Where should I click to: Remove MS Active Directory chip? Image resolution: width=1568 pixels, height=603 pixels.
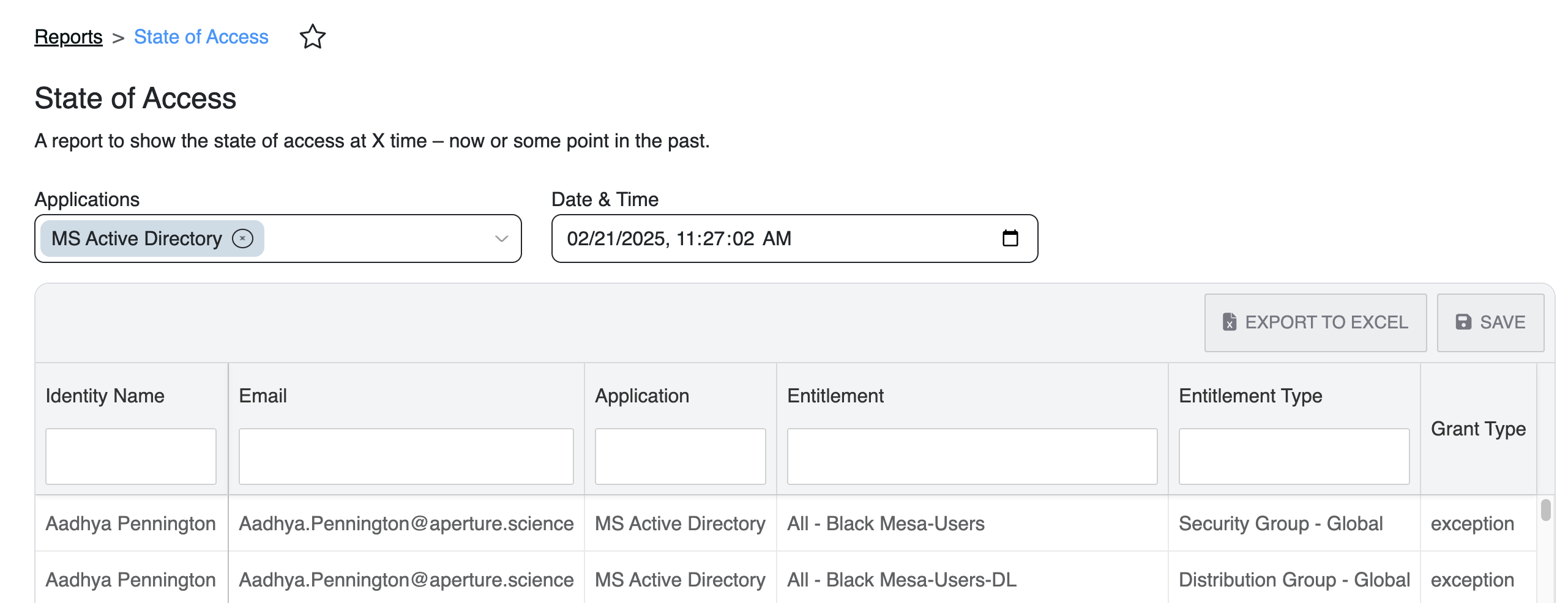242,239
